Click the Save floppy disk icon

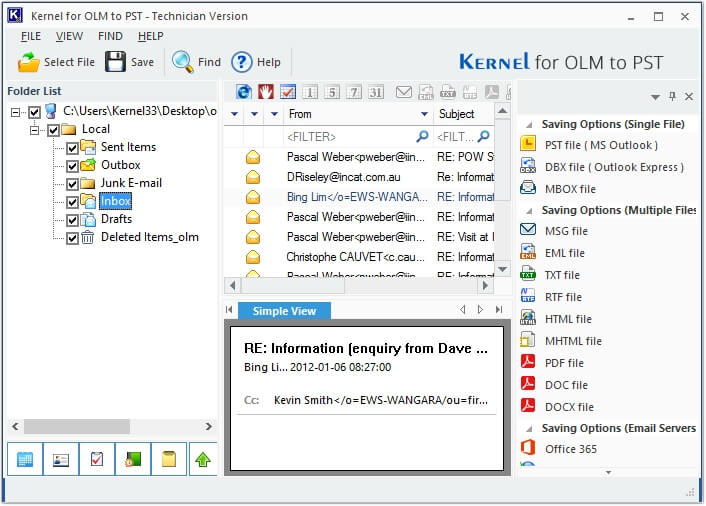(x=115, y=62)
